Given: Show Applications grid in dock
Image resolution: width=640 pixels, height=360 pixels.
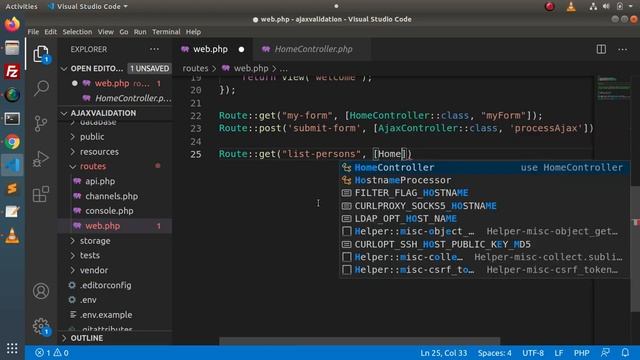Looking at the screenshot, I should (x=12, y=348).
